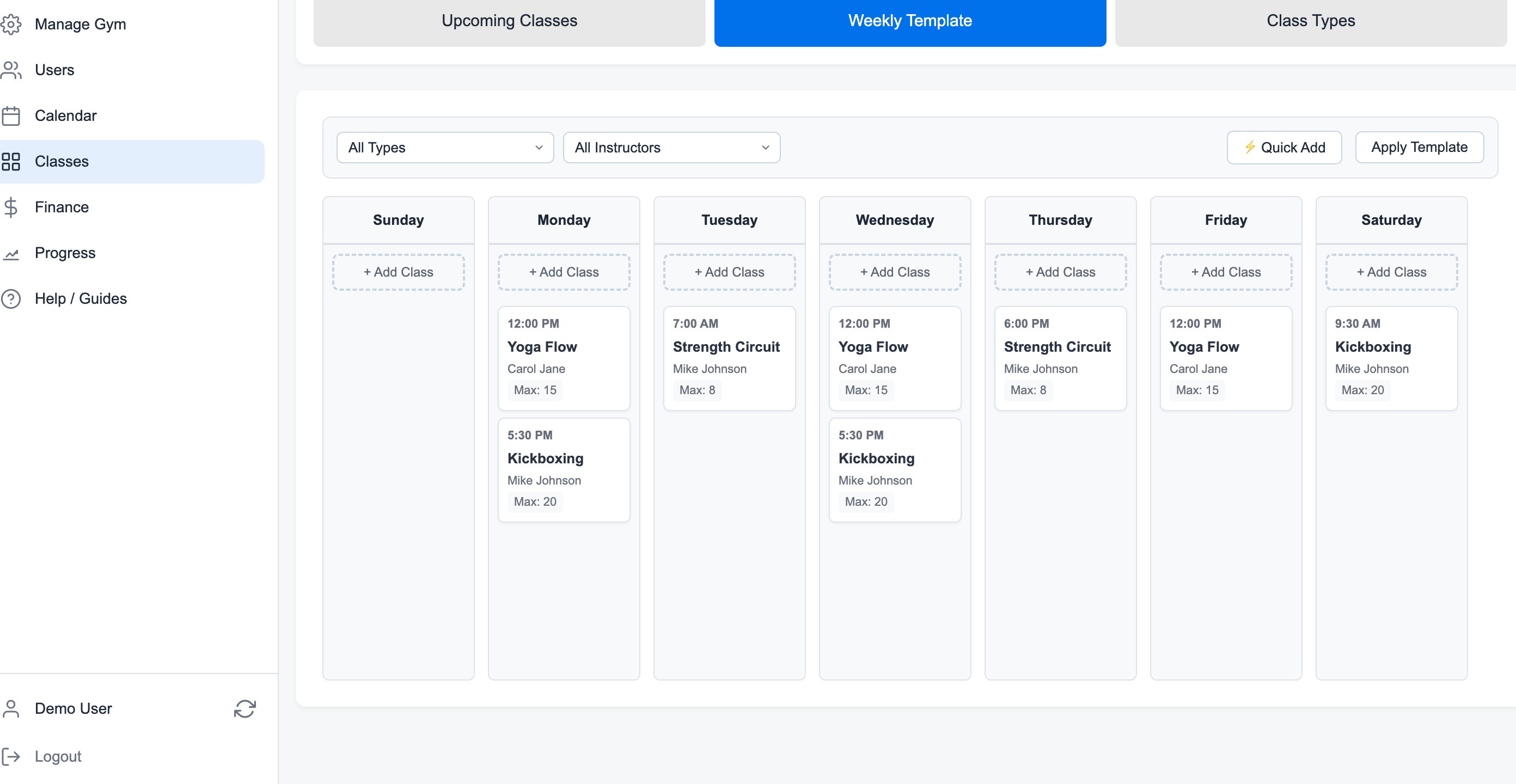The height and width of the screenshot is (784, 1516).
Task: Open Monday 12:00 PM Yoga Flow card
Action: (564, 358)
